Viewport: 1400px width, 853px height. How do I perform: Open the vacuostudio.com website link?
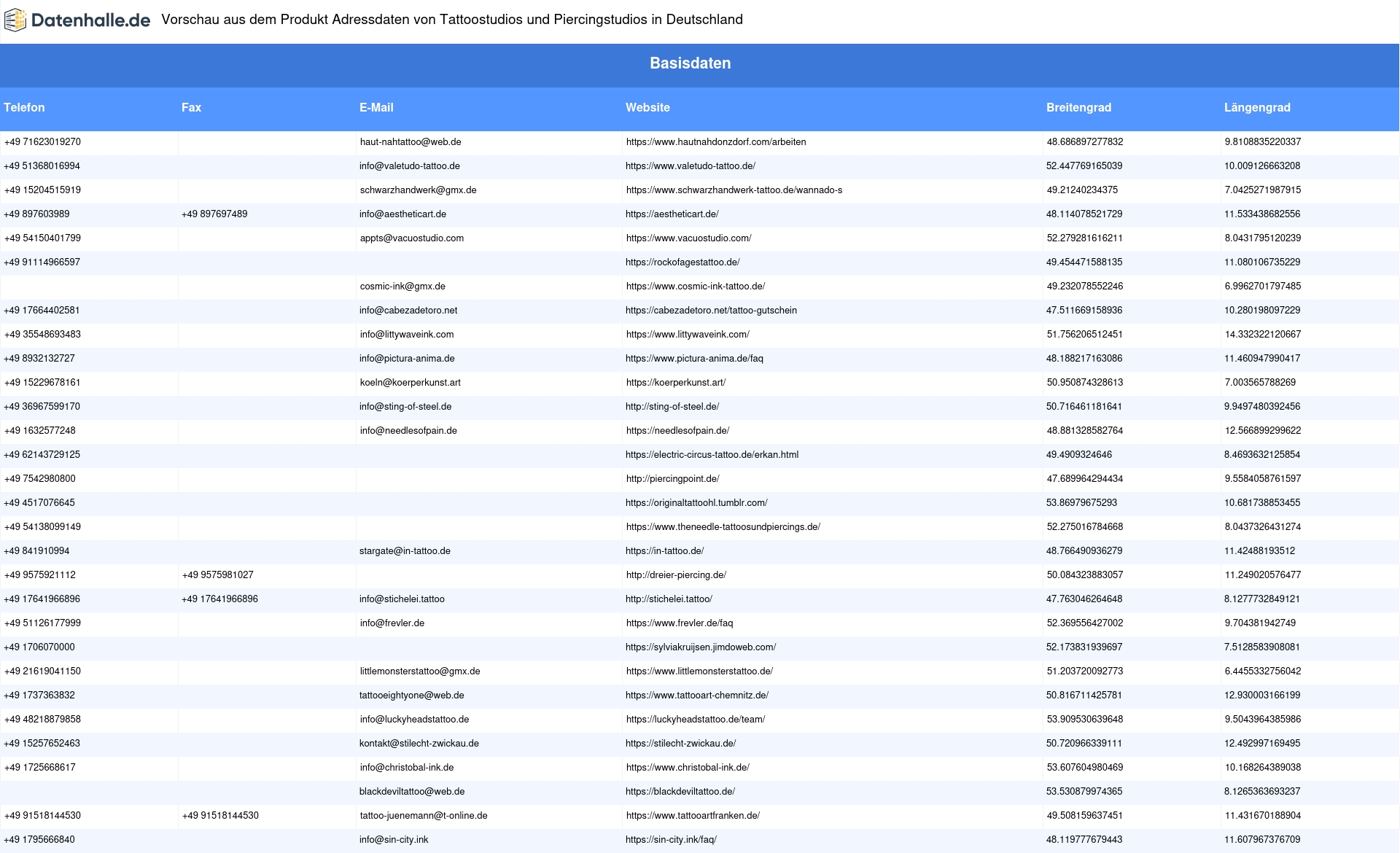689,238
